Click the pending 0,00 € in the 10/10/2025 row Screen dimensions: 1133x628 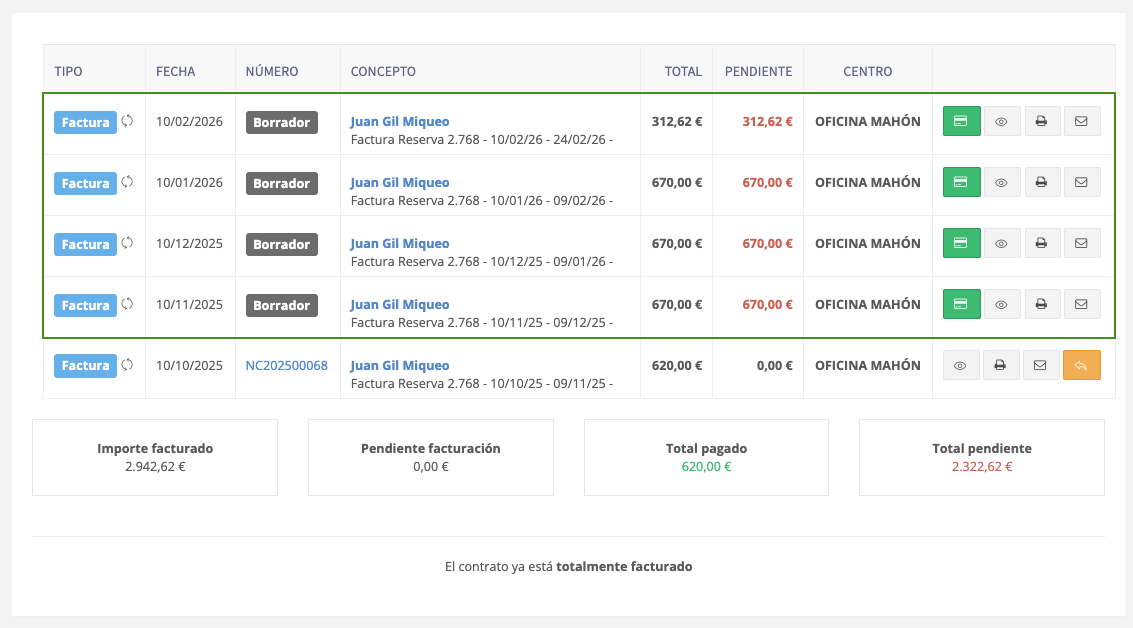(x=774, y=366)
